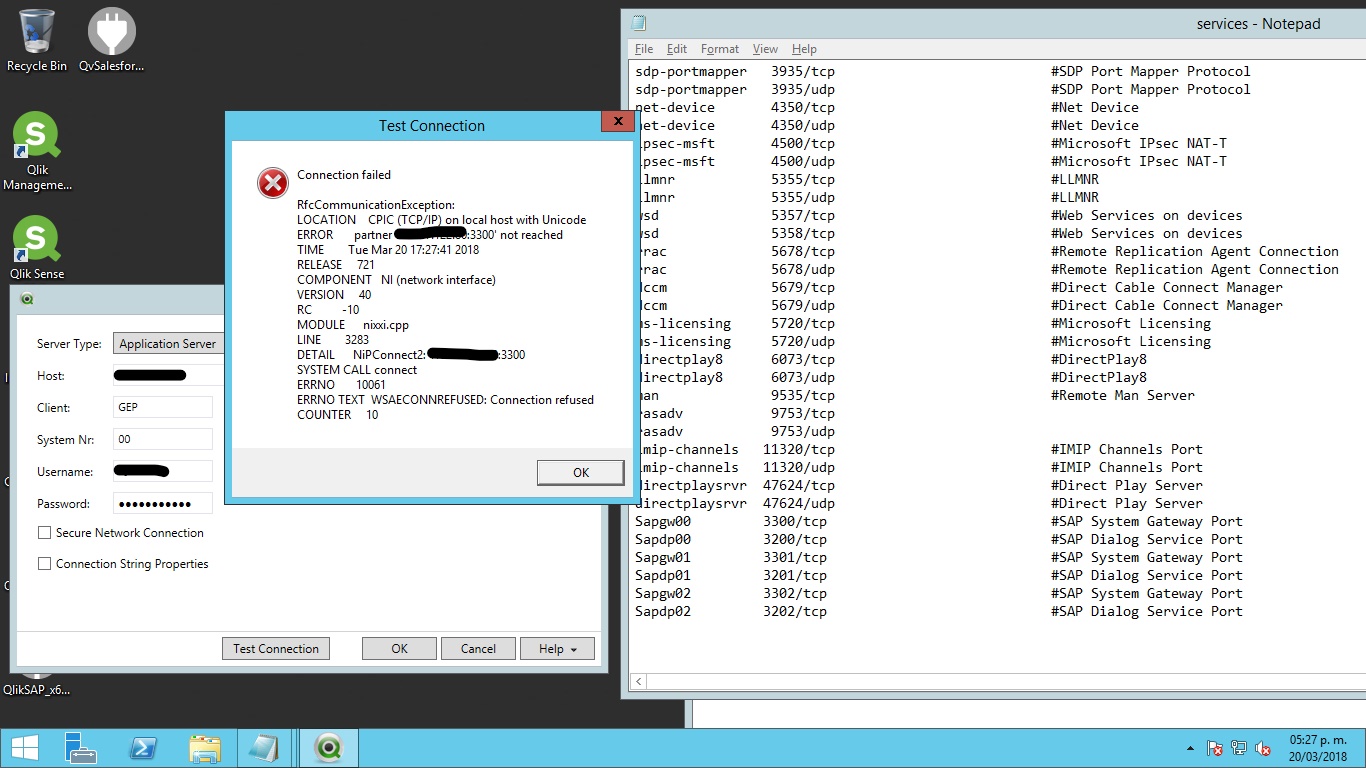The height and width of the screenshot is (768, 1366).
Task: Open Notepad Help menu
Action: pos(804,49)
